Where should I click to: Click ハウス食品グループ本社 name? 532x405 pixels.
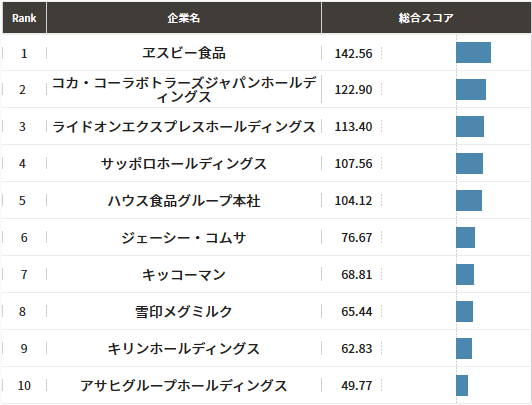pyautogui.click(x=184, y=201)
